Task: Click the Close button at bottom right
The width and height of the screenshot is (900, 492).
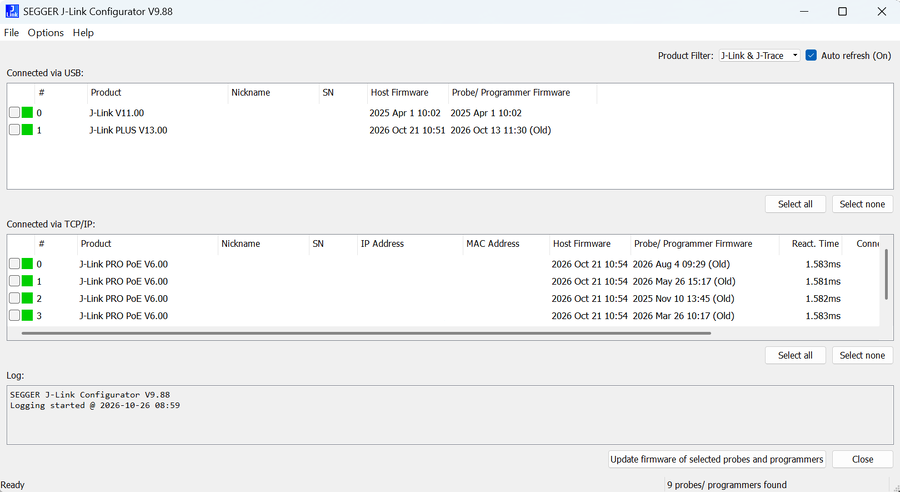Action: [x=862, y=459]
